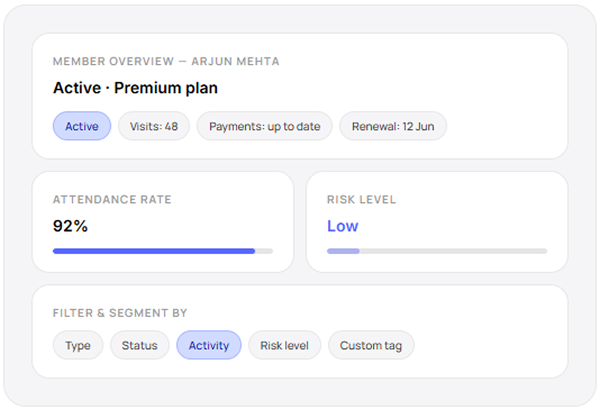Click the attendance rate progress bar

tap(162, 251)
